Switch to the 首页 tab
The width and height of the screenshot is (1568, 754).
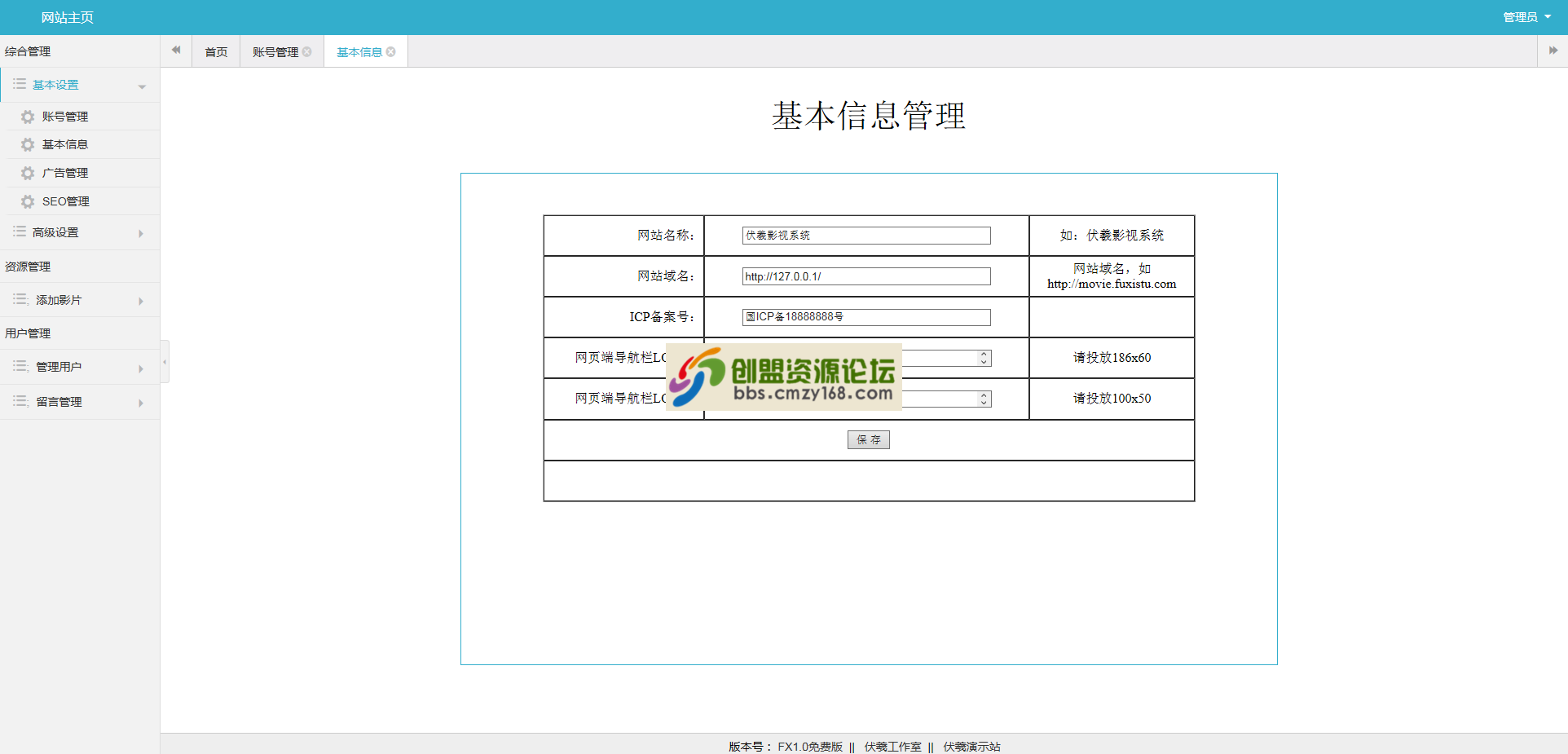[x=216, y=52]
